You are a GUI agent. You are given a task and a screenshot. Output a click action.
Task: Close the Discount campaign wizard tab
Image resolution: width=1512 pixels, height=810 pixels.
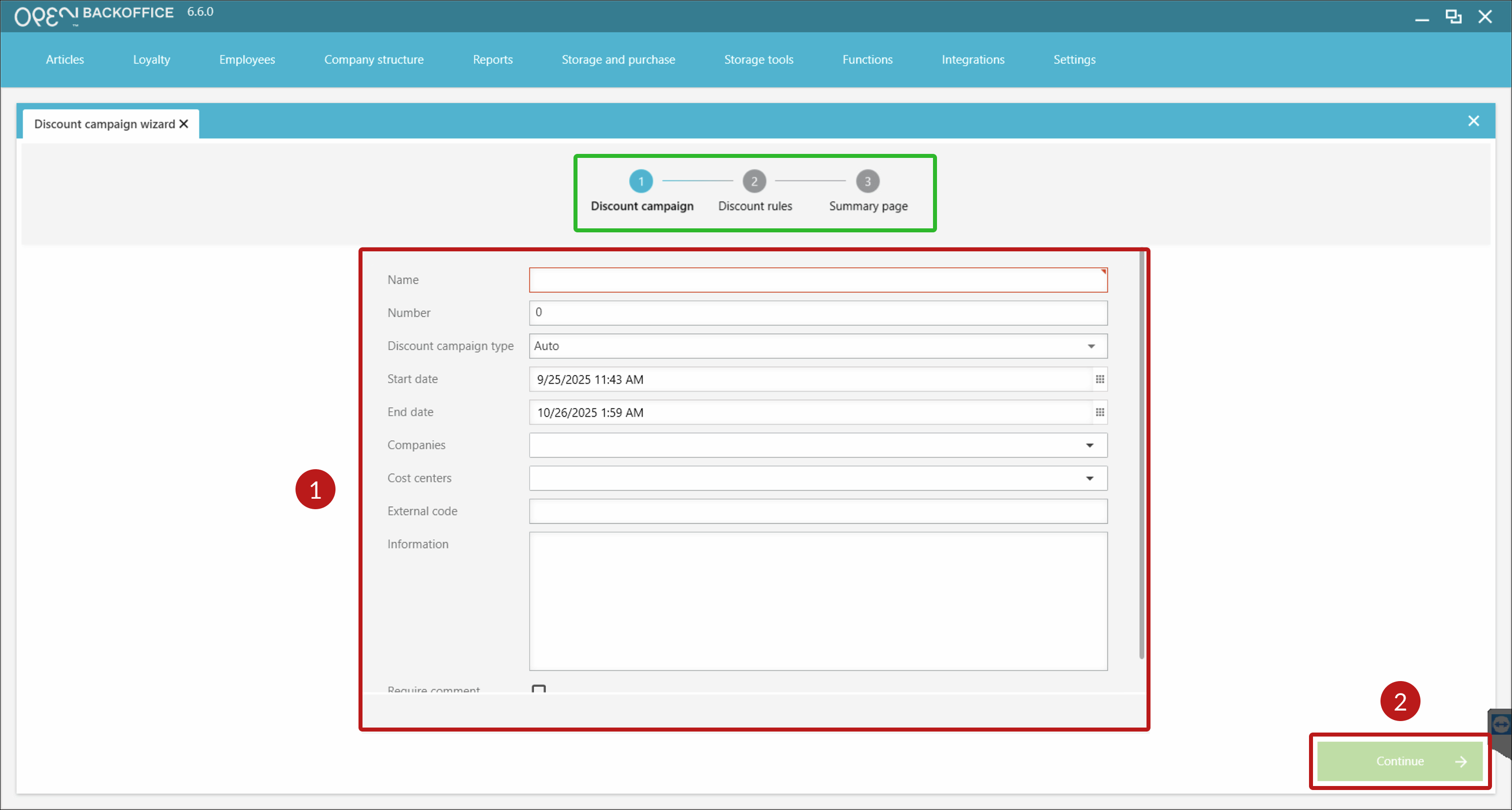(183, 124)
